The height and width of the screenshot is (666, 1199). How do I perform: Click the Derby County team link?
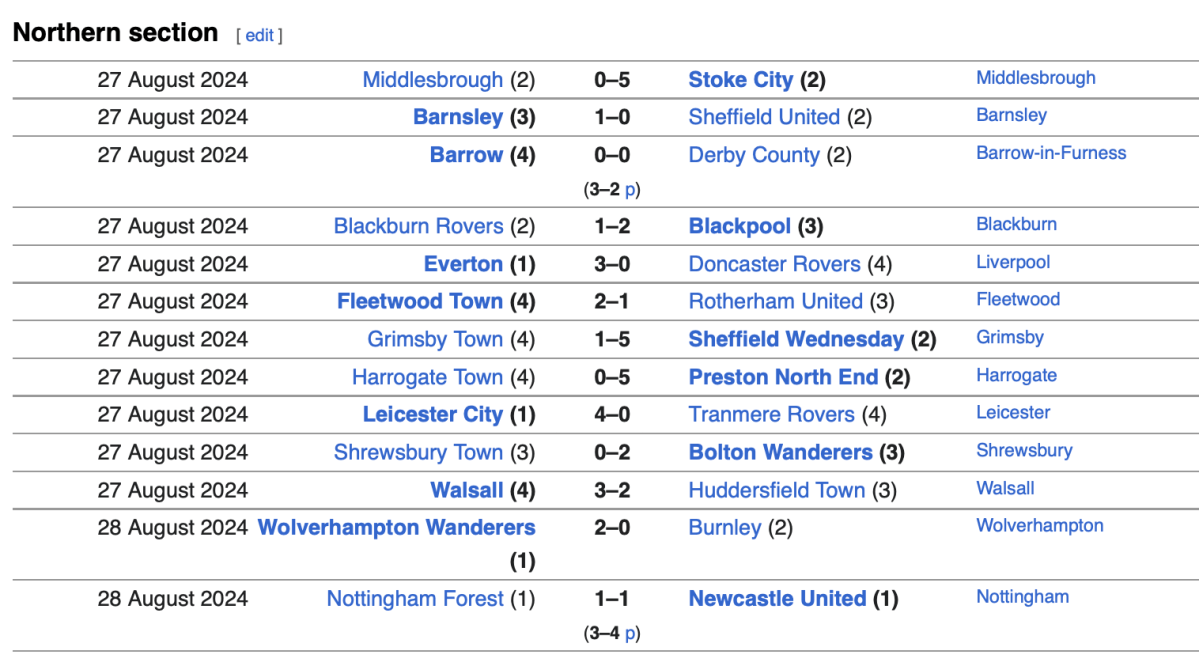point(754,155)
